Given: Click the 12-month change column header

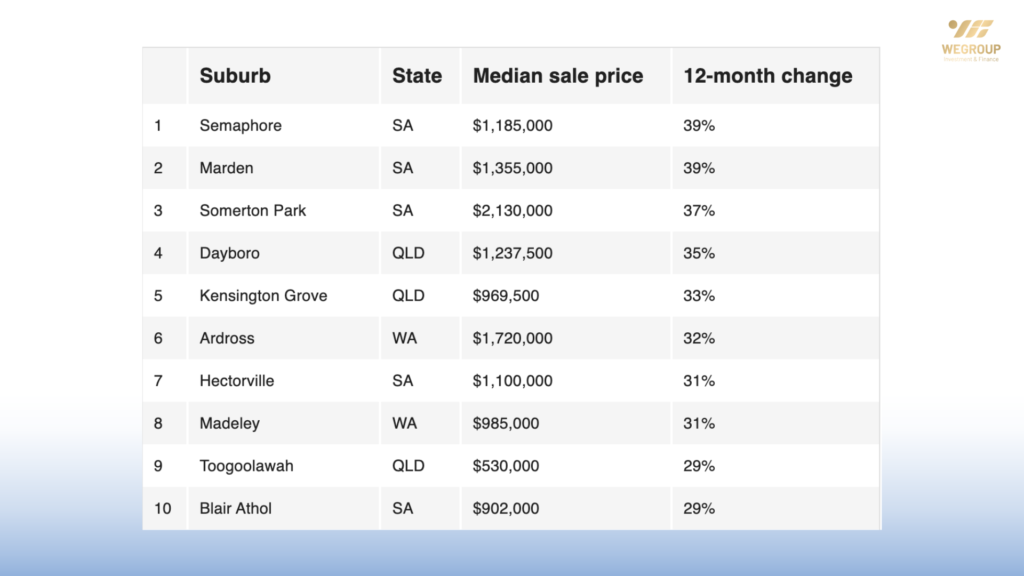Looking at the screenshot, I should point(767,76).
